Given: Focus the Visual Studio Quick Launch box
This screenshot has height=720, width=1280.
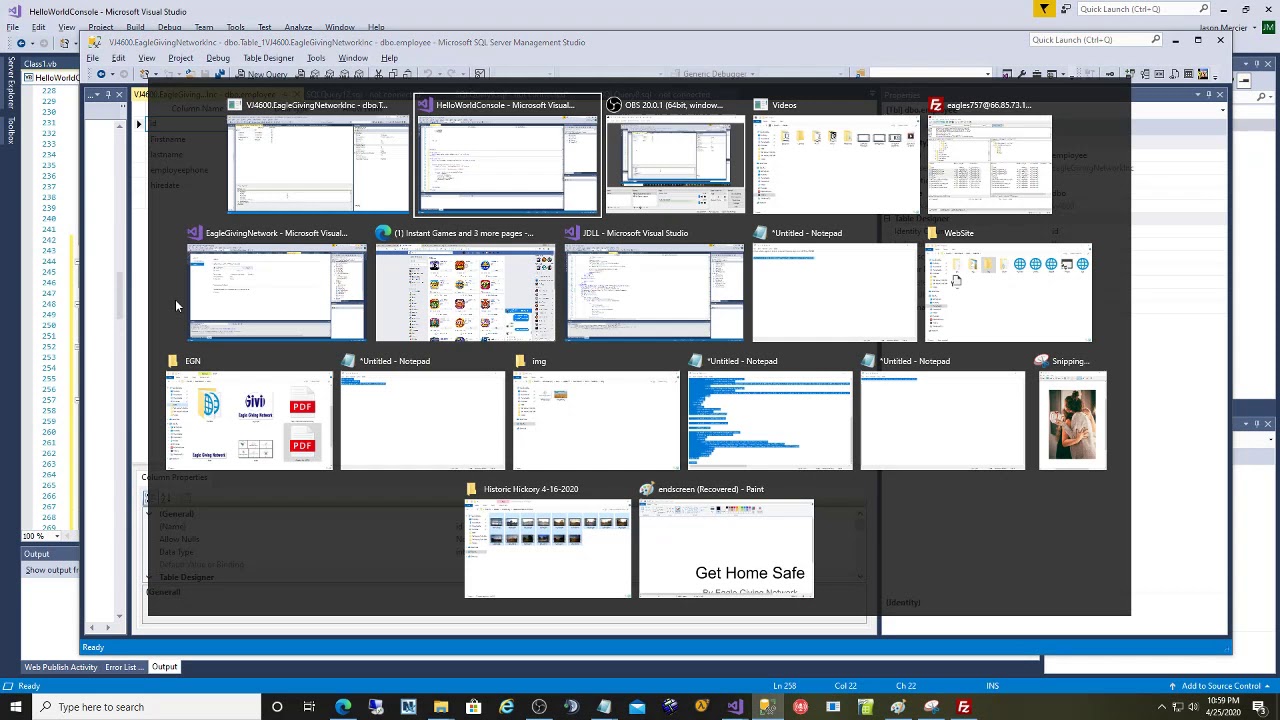Looking at the screenshot, I should (x=1146, y=9).
